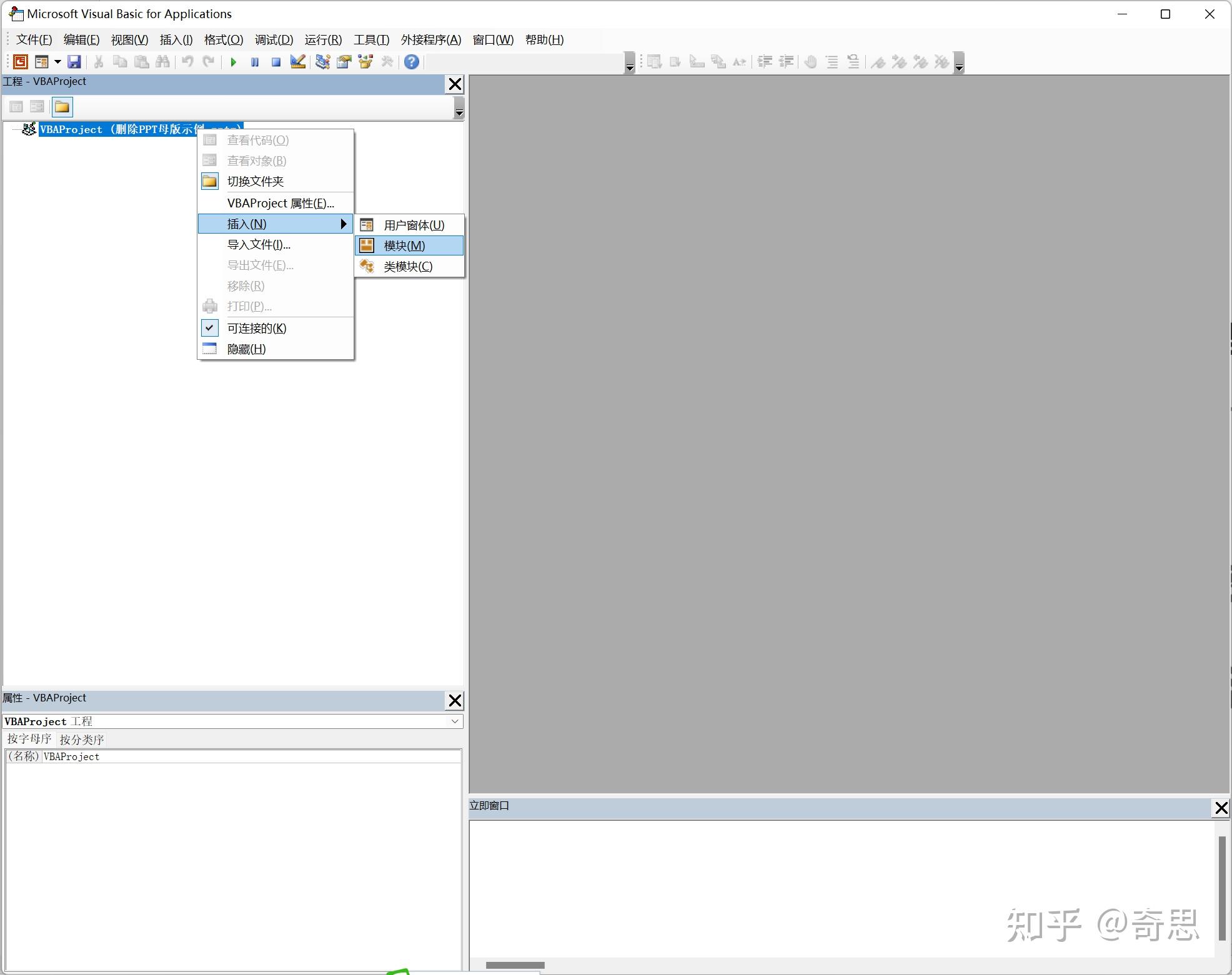Choose VBAProject 属性(E) from the menu
The height and width of the screenshot is (975, 1232).
tap(280, 203)
